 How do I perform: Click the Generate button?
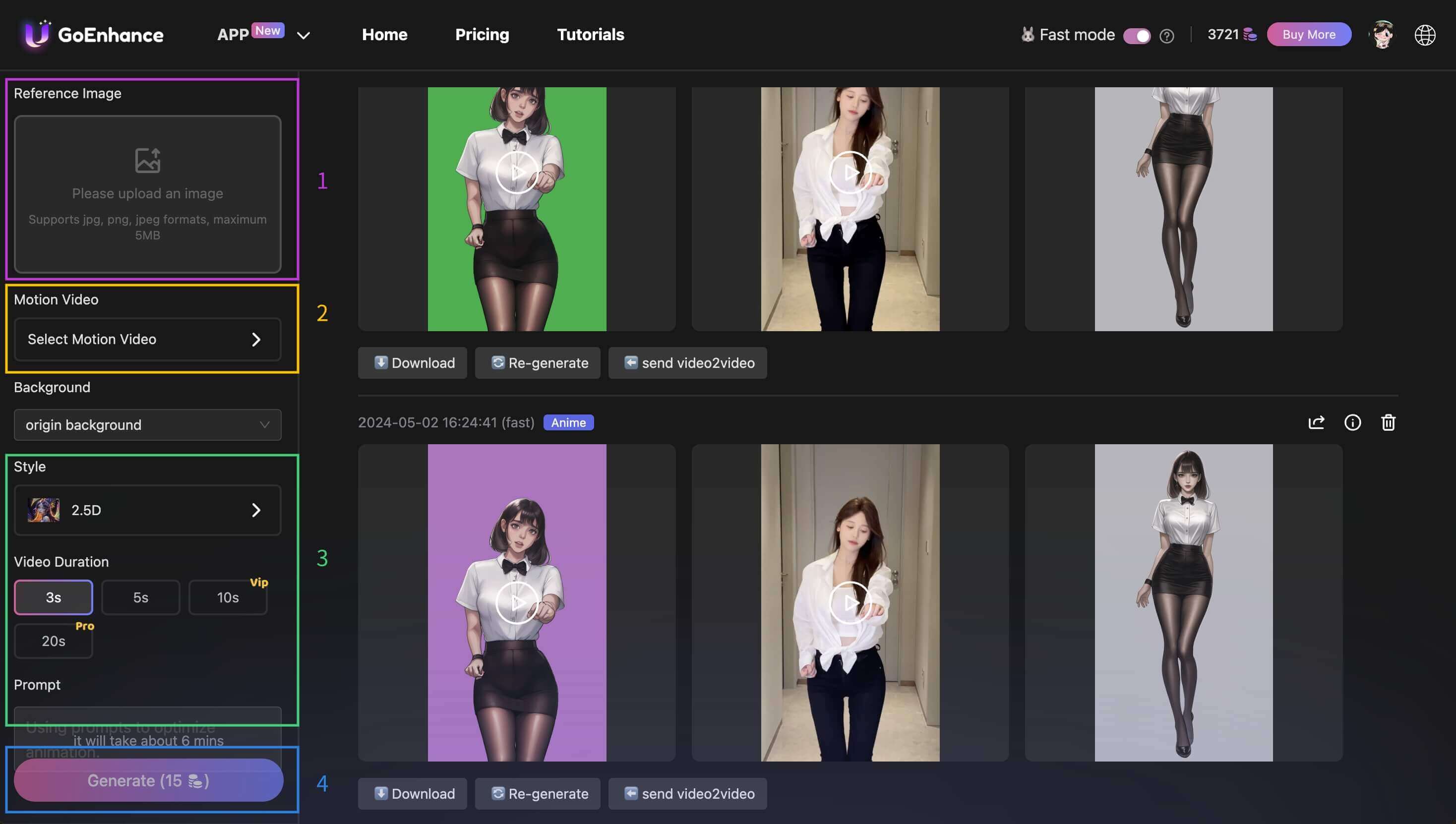pyautogui.click(x=148, y=780)
